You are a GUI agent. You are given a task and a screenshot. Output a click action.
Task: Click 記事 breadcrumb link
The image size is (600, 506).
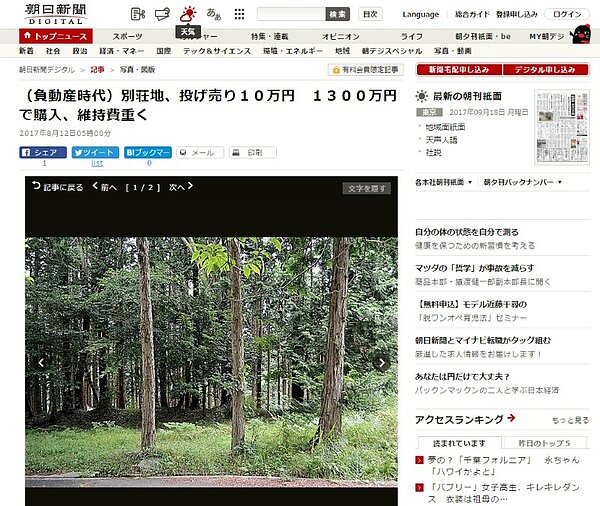tap(97, 70)
